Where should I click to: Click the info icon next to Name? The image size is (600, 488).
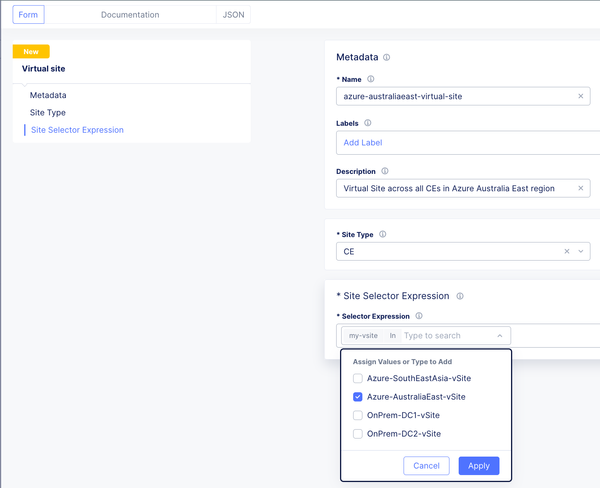coord(371,79)
